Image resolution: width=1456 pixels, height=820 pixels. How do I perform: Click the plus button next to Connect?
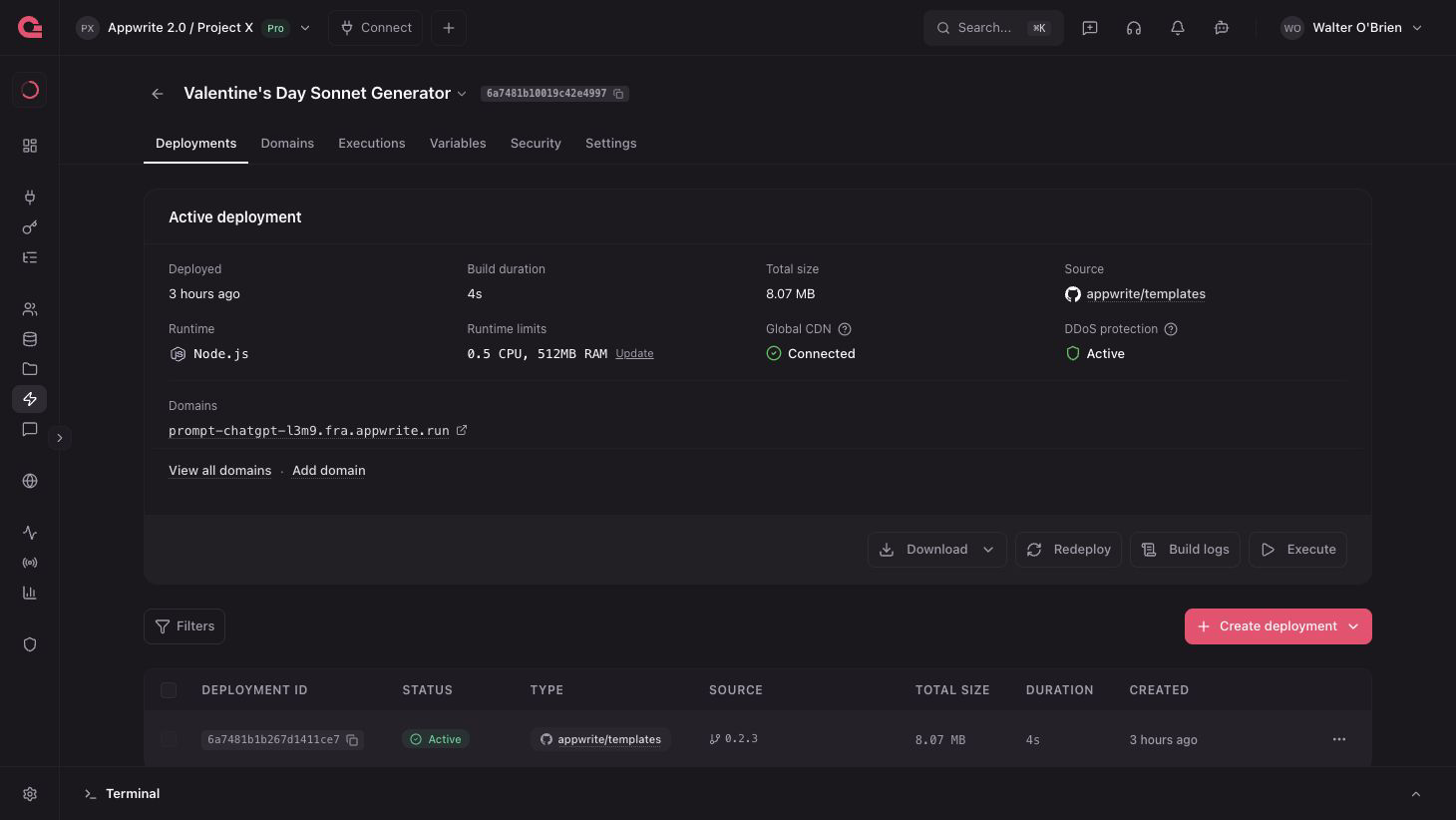(449, 28)
